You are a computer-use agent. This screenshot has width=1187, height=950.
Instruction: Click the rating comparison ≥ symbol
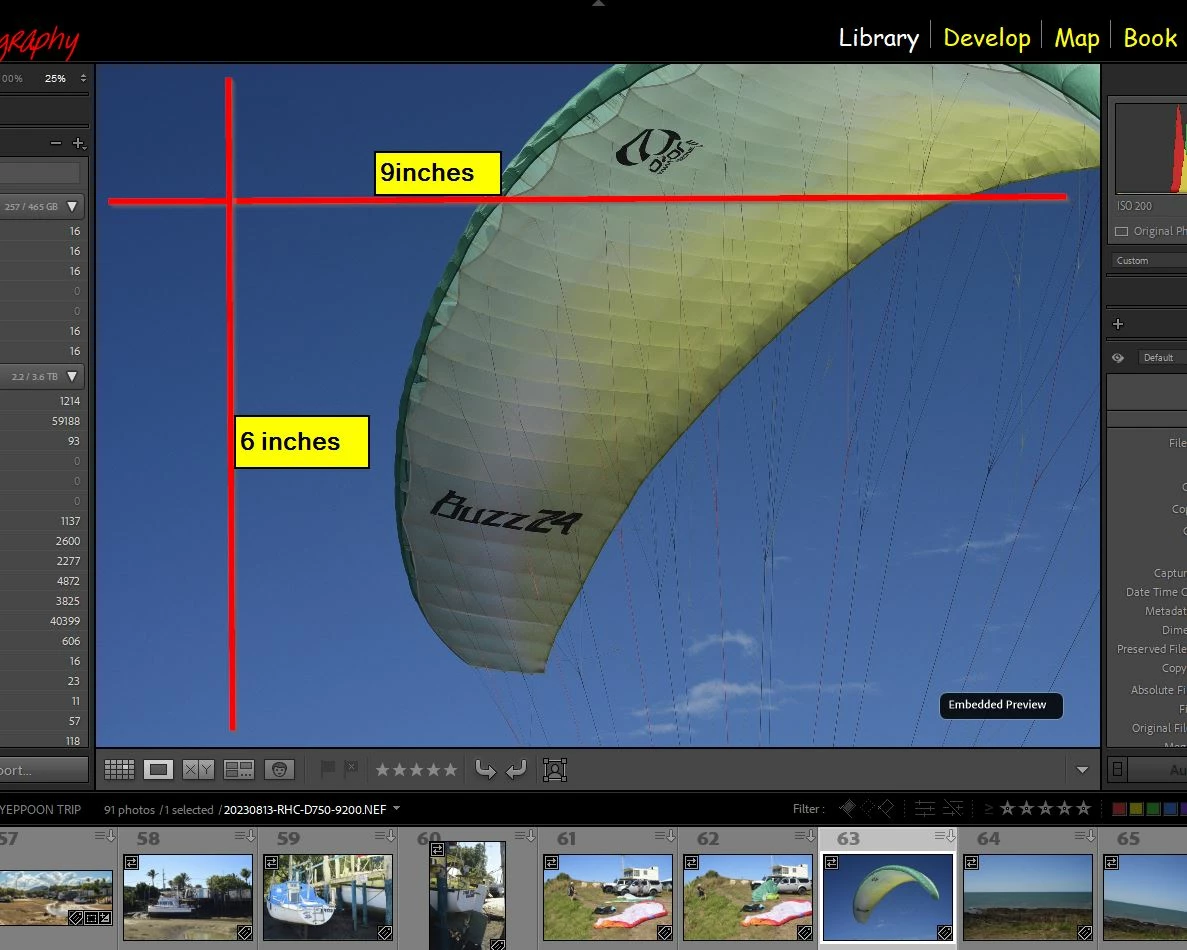988,809
